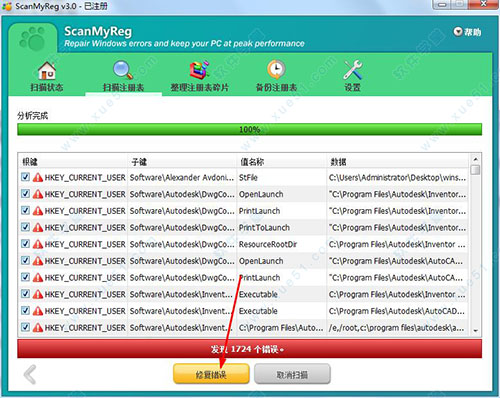
Task: Uncheck the AutoCA OpenLaunch row checkbox
Action: pyautogui.click(x=25, y=260)
